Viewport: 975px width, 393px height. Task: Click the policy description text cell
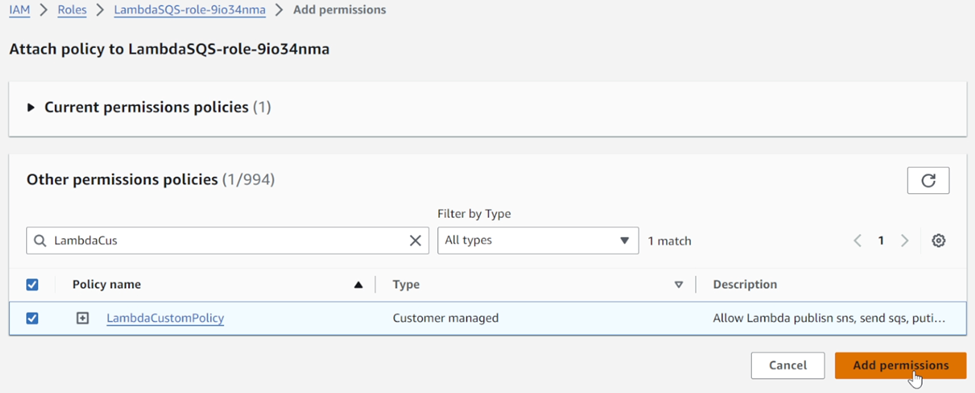(x=829, y=318)
